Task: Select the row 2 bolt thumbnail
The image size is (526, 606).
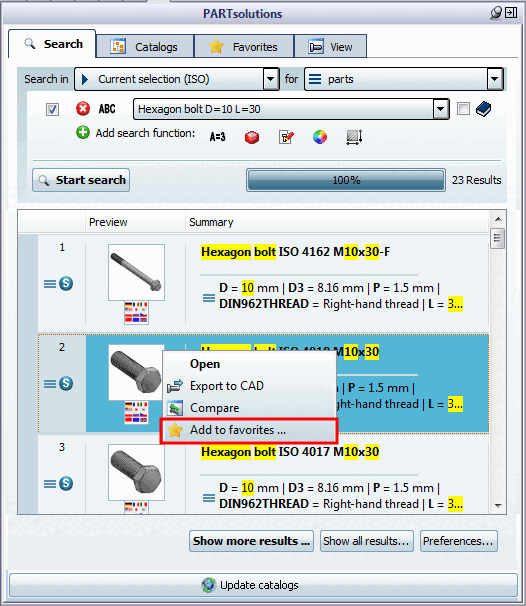Action: 136,372
